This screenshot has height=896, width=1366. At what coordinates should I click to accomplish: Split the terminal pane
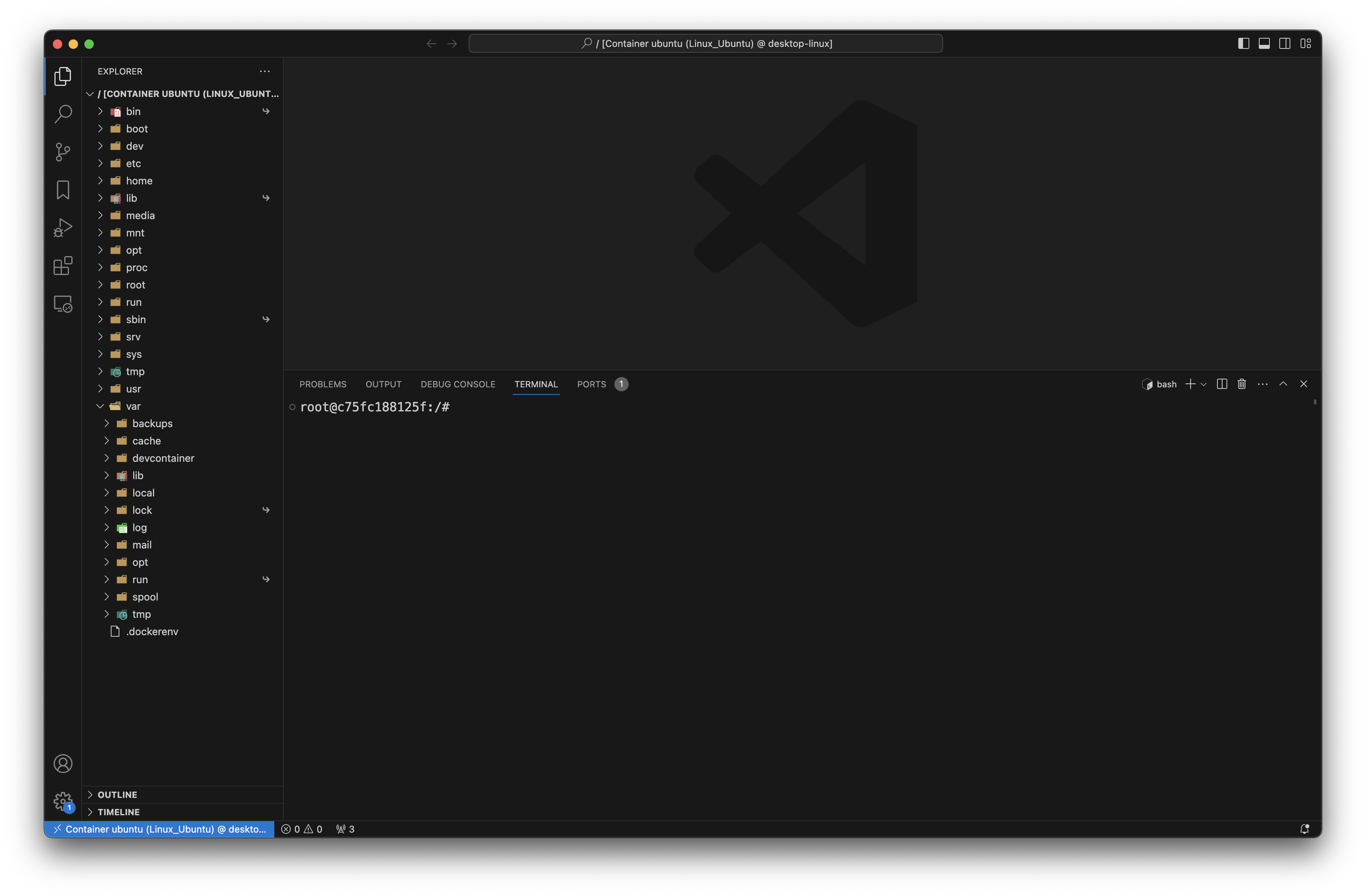pyautogui.click(x=1222, y=384)
